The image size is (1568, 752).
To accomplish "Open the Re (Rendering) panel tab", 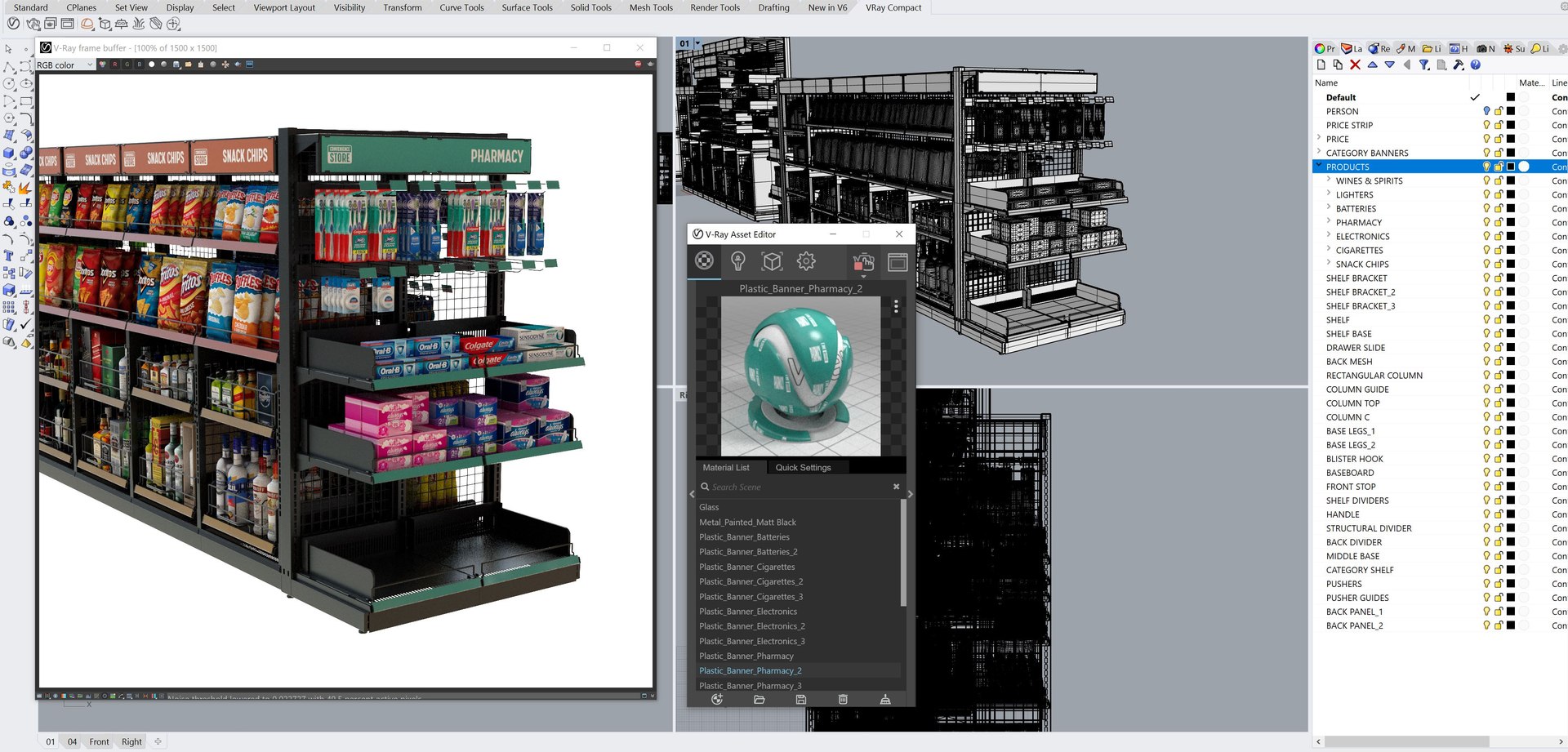I will click(x=1379, y=48).
